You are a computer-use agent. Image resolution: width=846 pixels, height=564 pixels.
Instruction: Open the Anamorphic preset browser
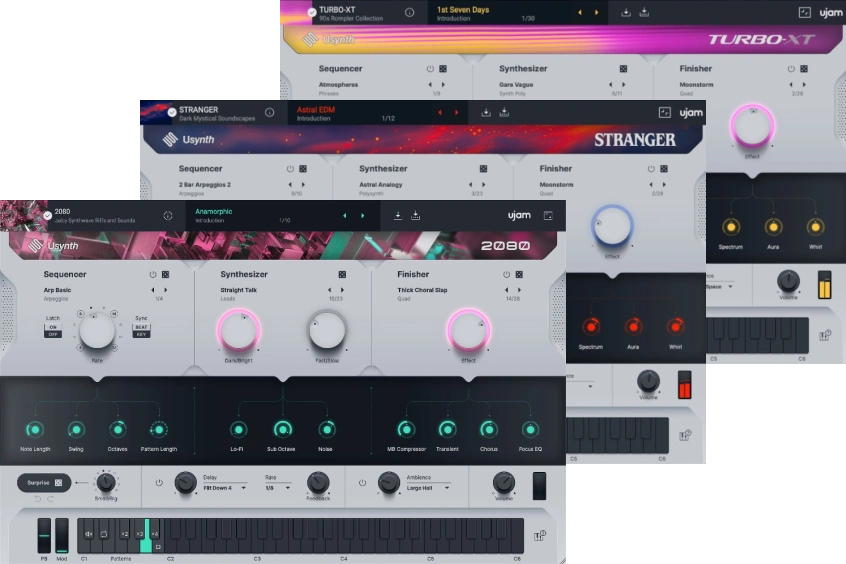262,216
